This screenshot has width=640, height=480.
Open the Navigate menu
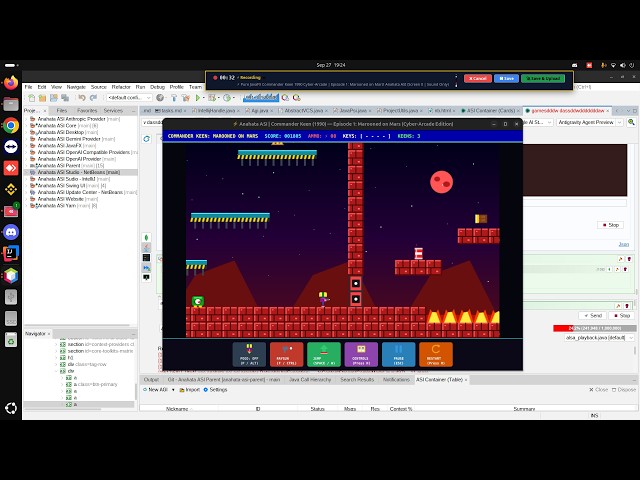click(76, 87)
